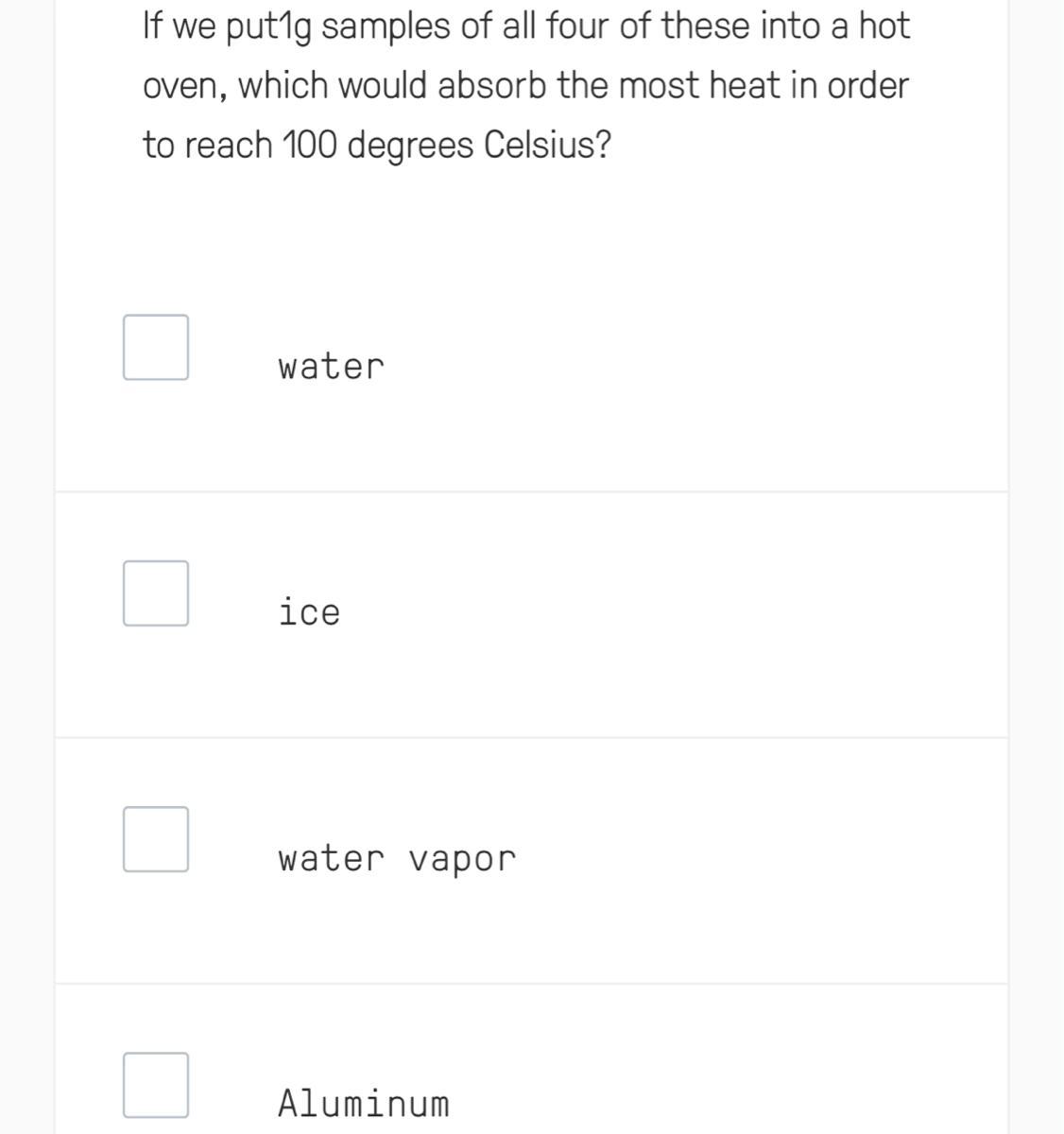
Task: Check the box next to water
Action: click(x=156, y=348)
